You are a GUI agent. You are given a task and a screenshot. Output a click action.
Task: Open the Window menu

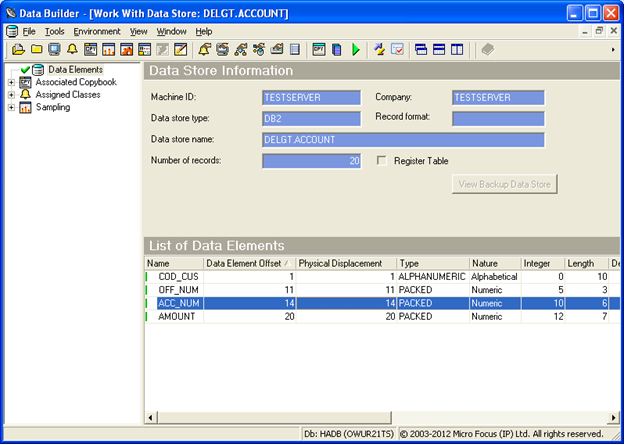click(171, 32)
